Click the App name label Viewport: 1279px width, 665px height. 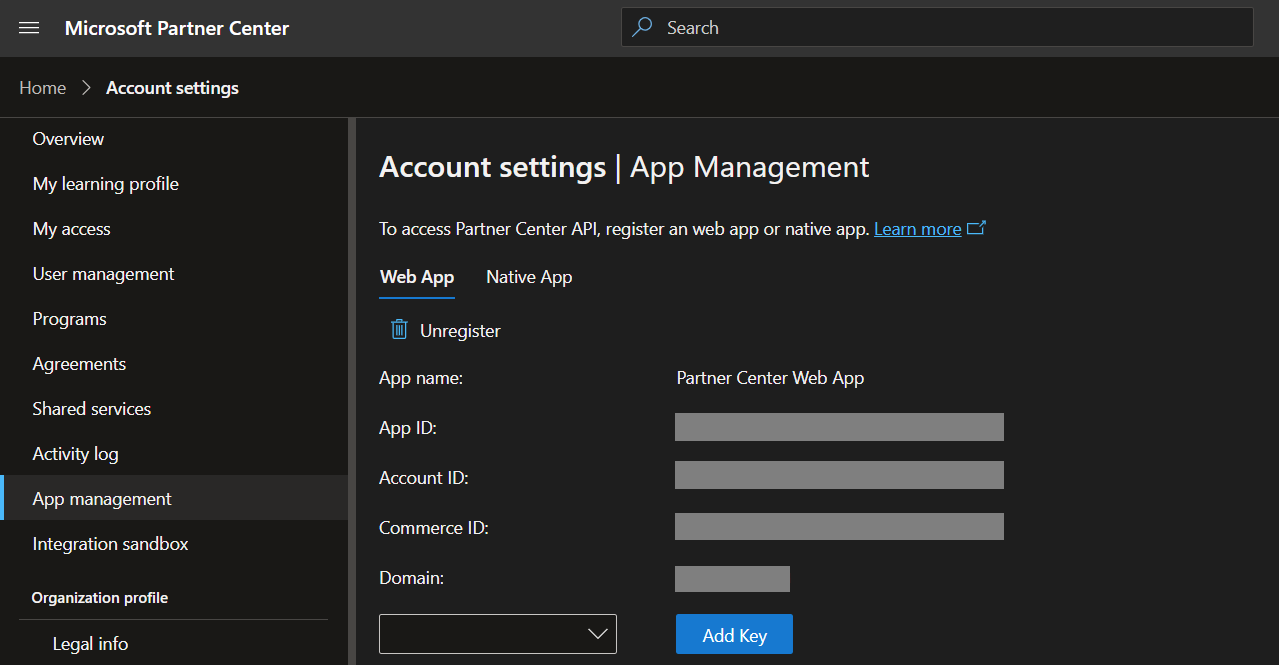[421, 378]
